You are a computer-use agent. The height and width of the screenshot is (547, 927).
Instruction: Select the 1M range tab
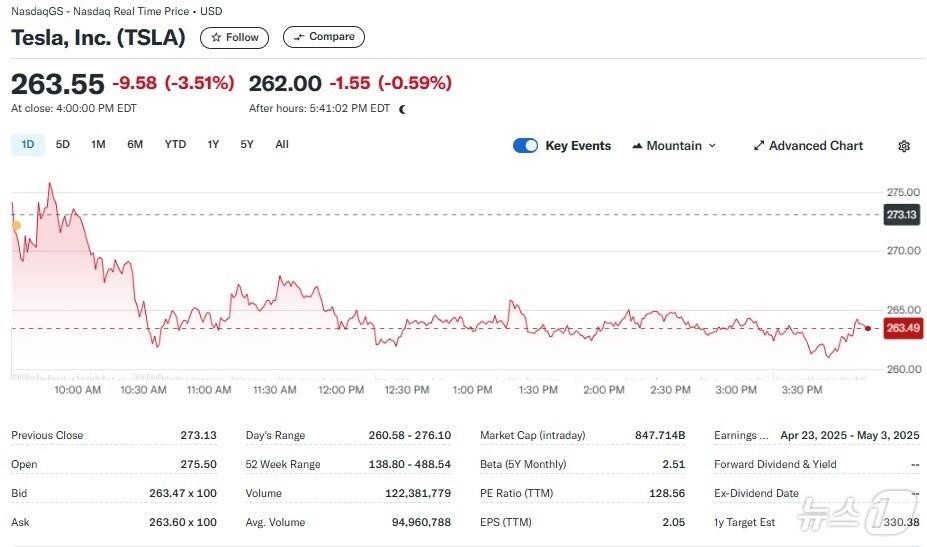[98, 145]
